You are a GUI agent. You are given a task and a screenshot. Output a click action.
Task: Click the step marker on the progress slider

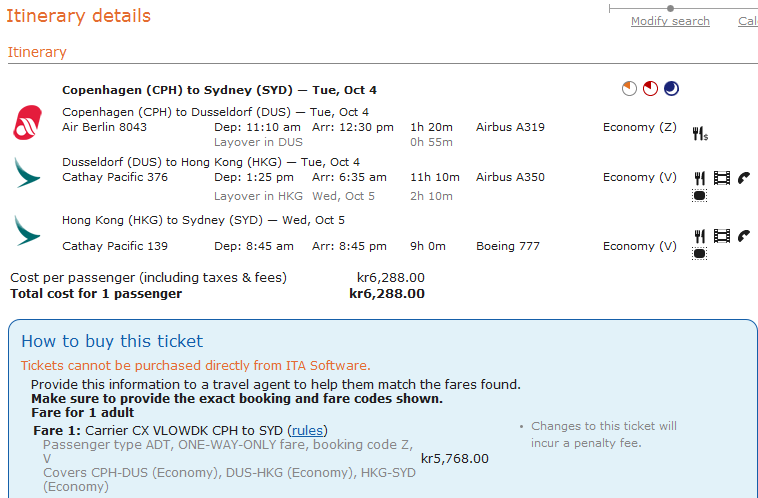[x=670, y=8]
